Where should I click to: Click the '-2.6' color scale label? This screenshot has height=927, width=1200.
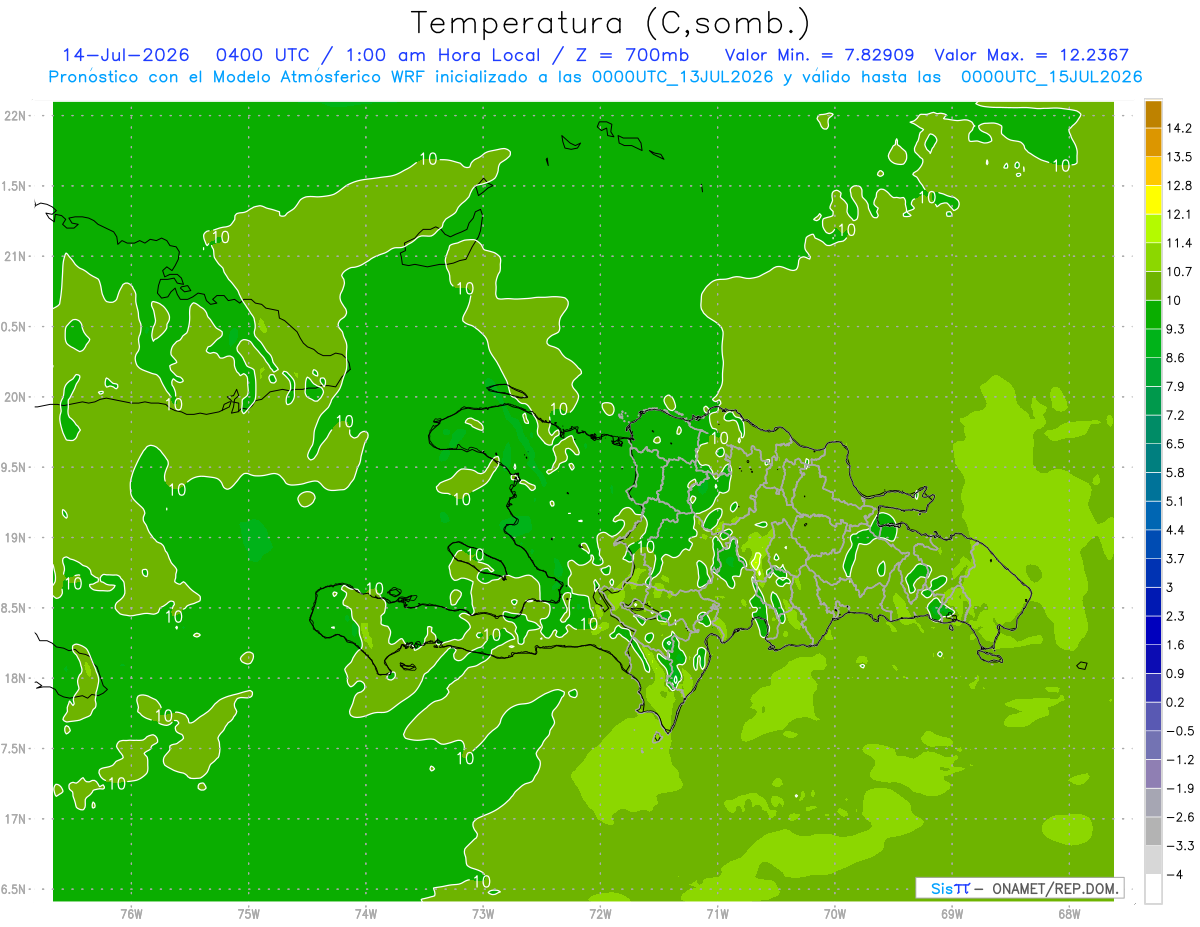tap(1180, 817)
